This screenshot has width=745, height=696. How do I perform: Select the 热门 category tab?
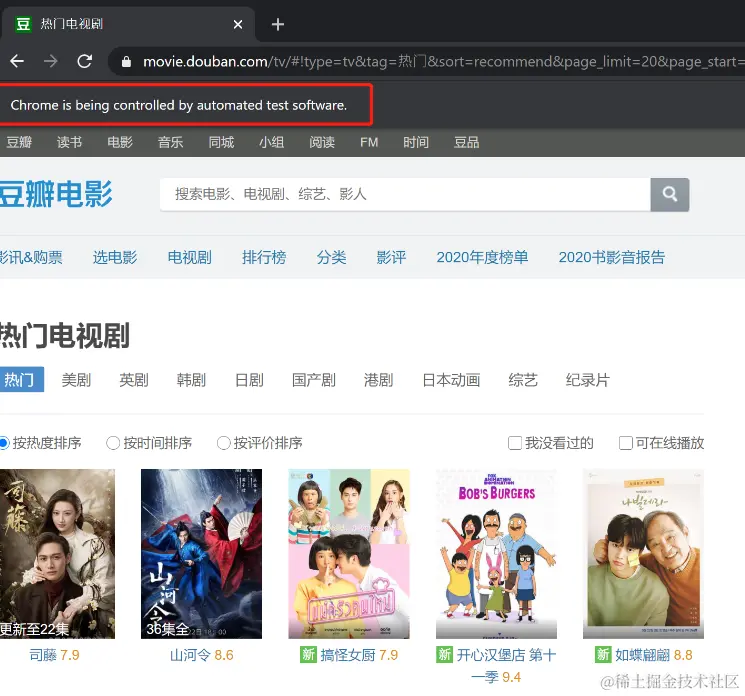pos(21,379)
